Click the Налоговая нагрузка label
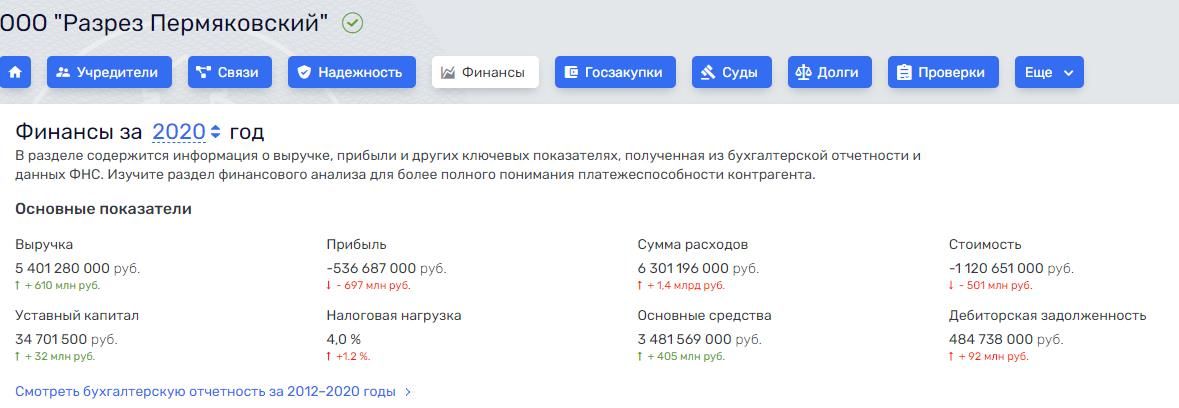Screen dimensions: 1179x408 (393, 316)
